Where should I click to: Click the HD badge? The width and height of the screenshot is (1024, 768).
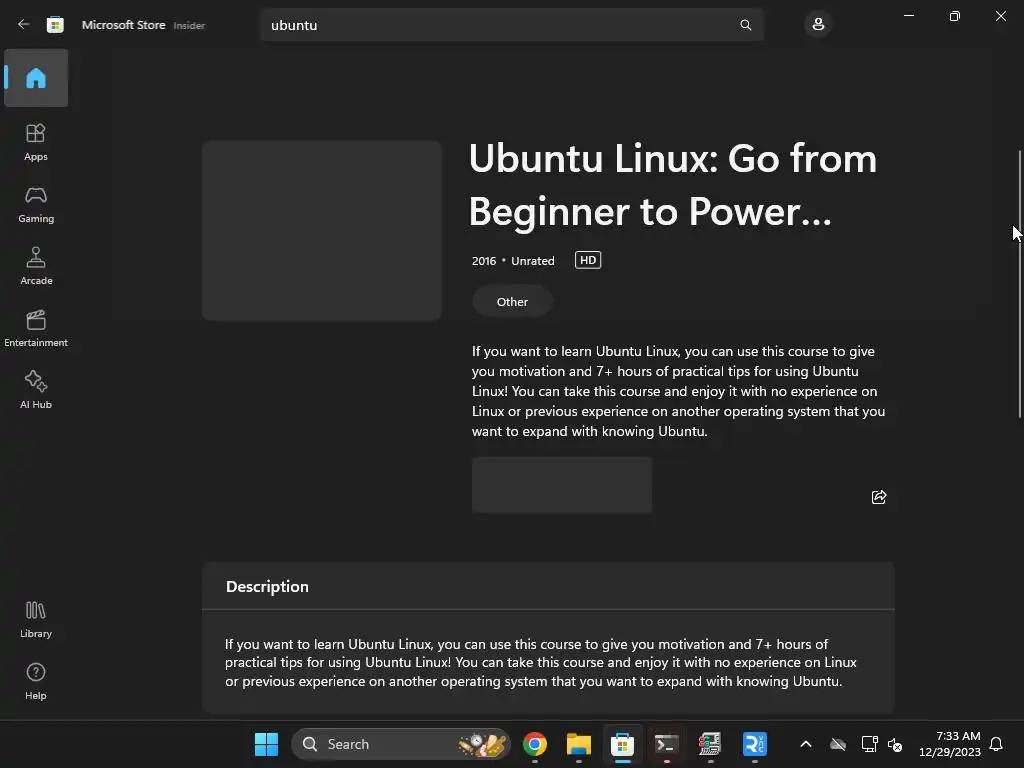pyautogui.click(x=588, y=260)
